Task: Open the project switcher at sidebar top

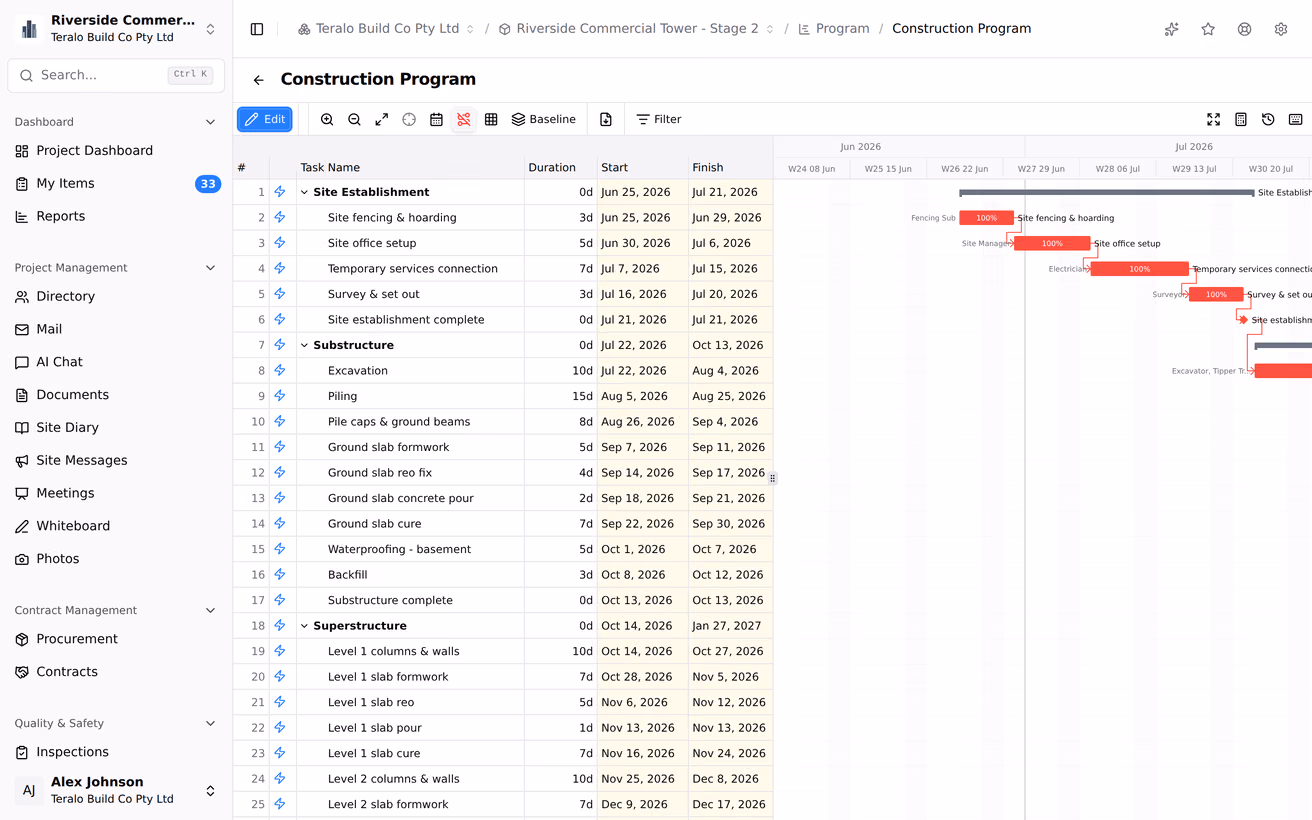Action: 116,28
